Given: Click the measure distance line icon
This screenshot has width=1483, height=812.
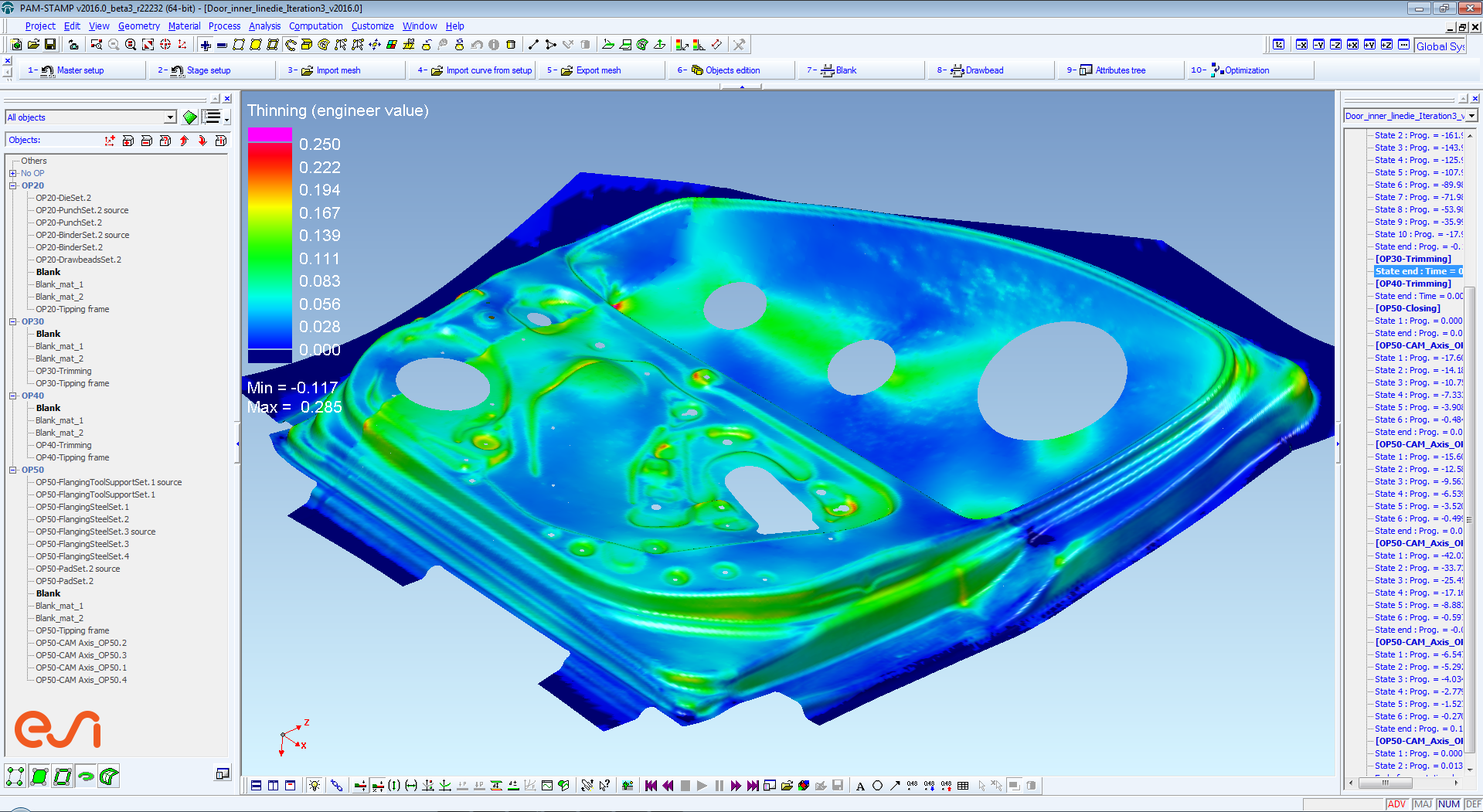Looking at the screenshot, I should coord(533,45).
